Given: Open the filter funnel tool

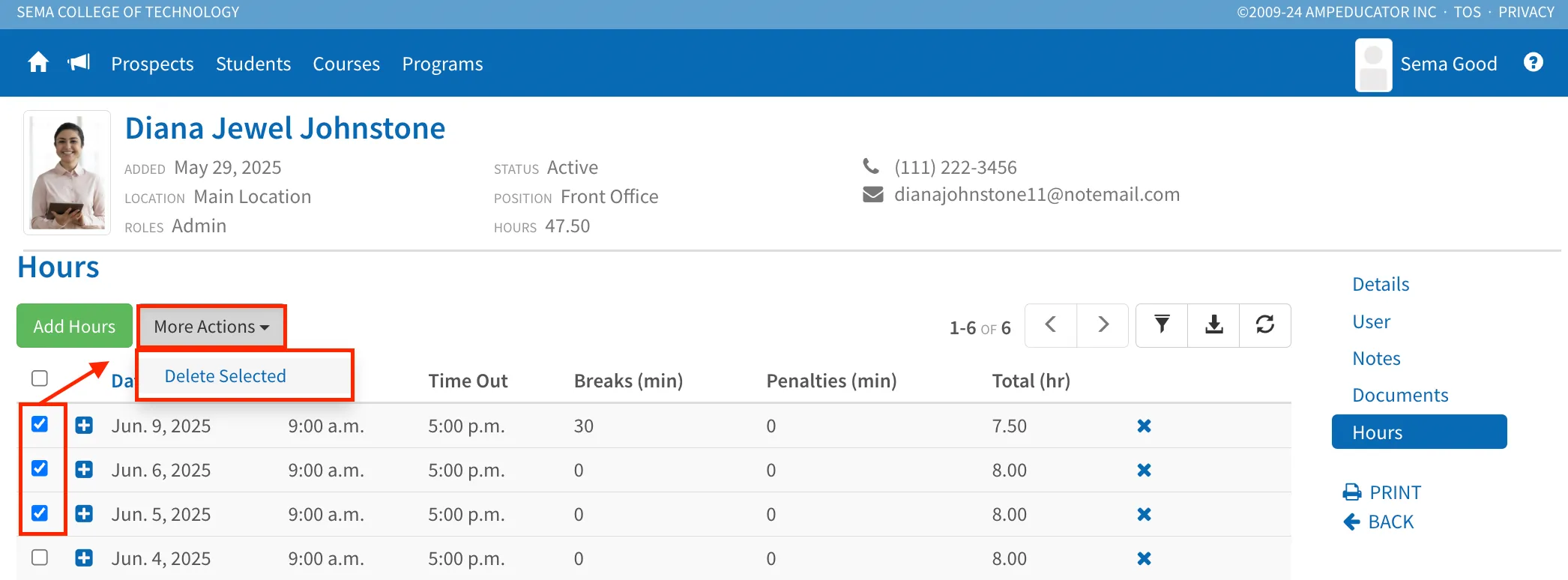Looking at the screenshot, I should click(x=1162, y=325).
